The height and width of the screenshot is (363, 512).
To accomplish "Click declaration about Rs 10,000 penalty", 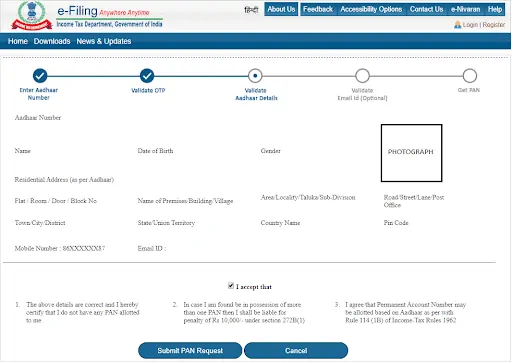I will 244,312.
